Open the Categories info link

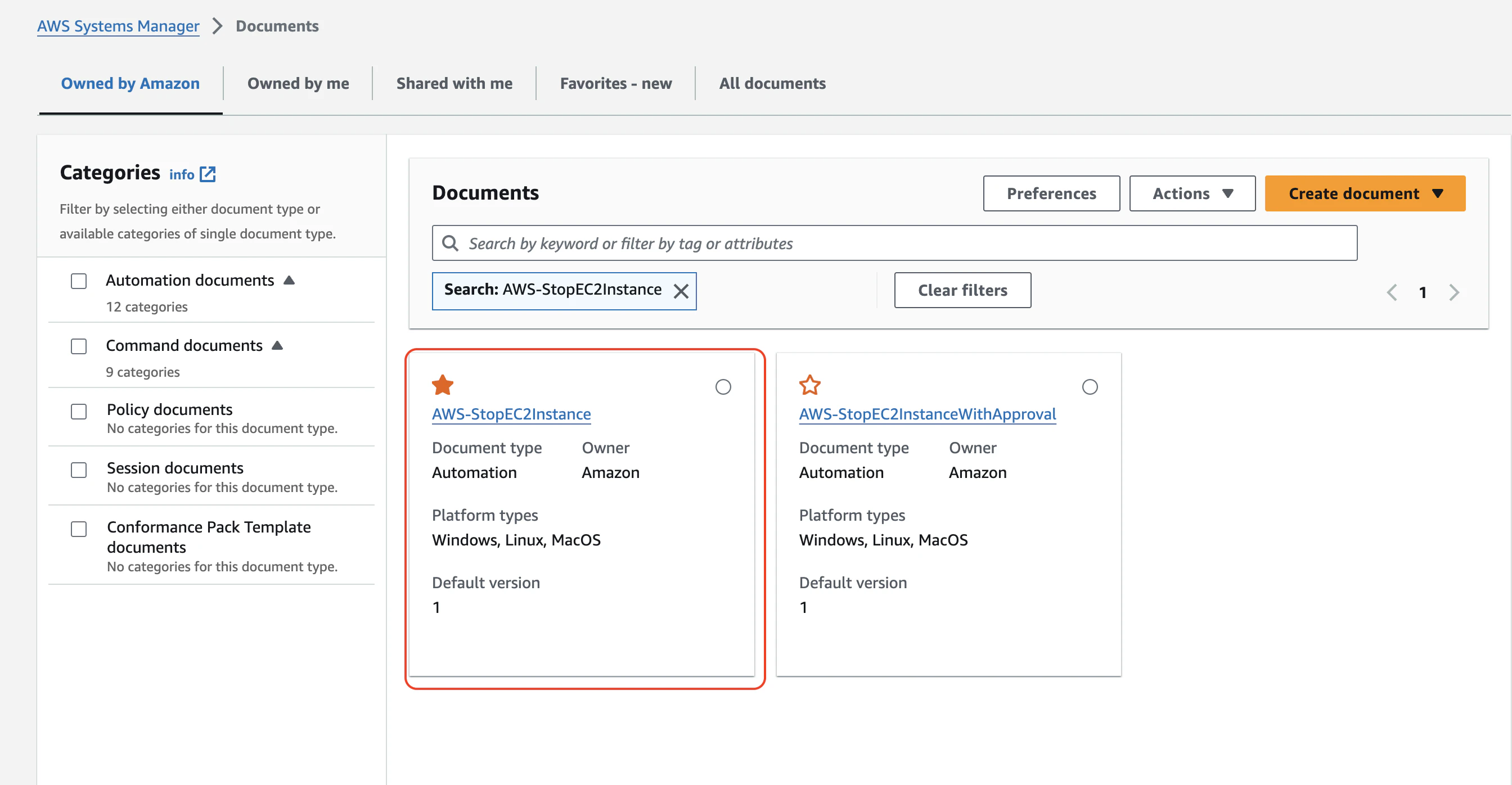(x=181, y=174)
